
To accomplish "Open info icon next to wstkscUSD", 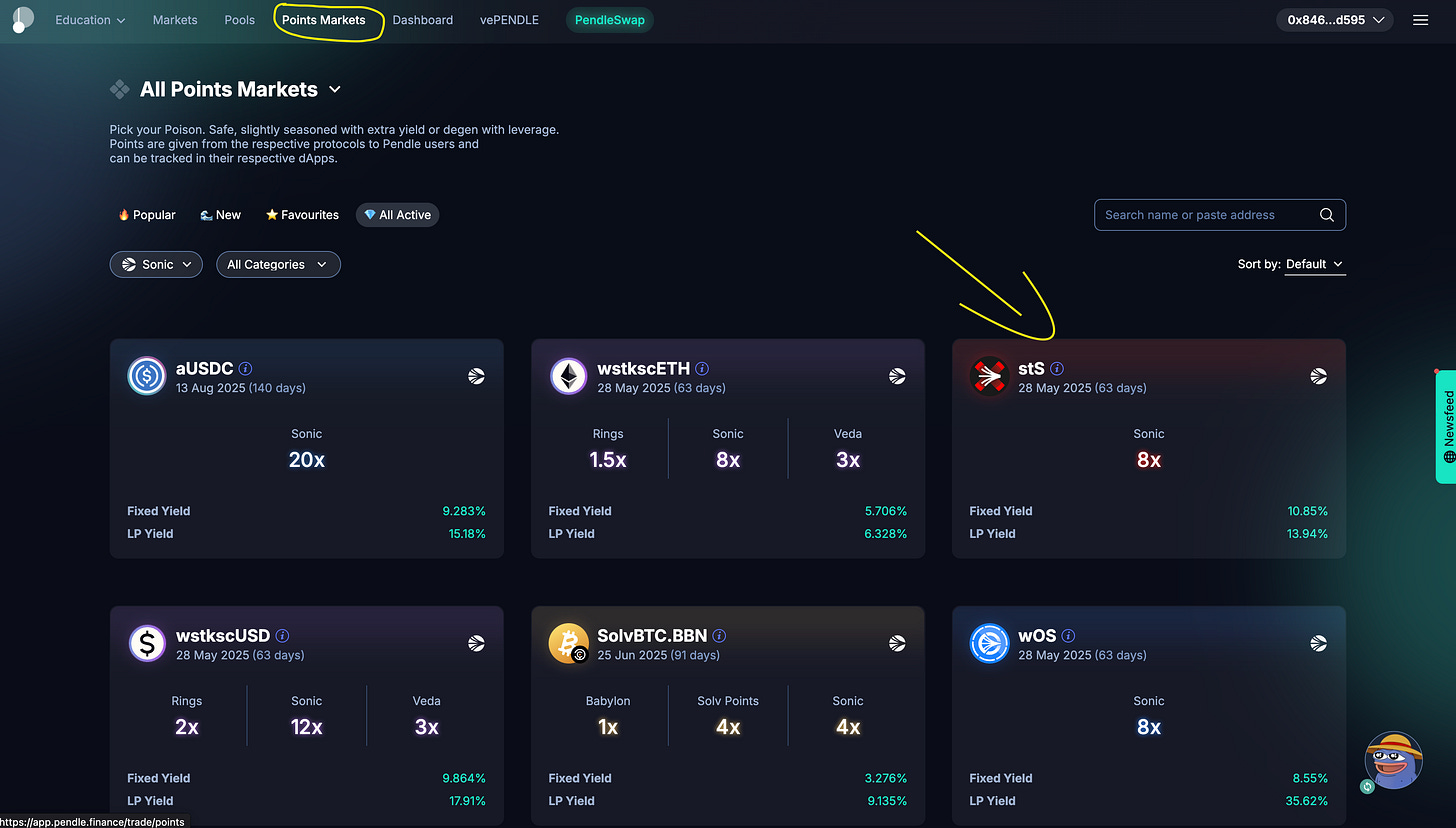I will tap(282, 636).
